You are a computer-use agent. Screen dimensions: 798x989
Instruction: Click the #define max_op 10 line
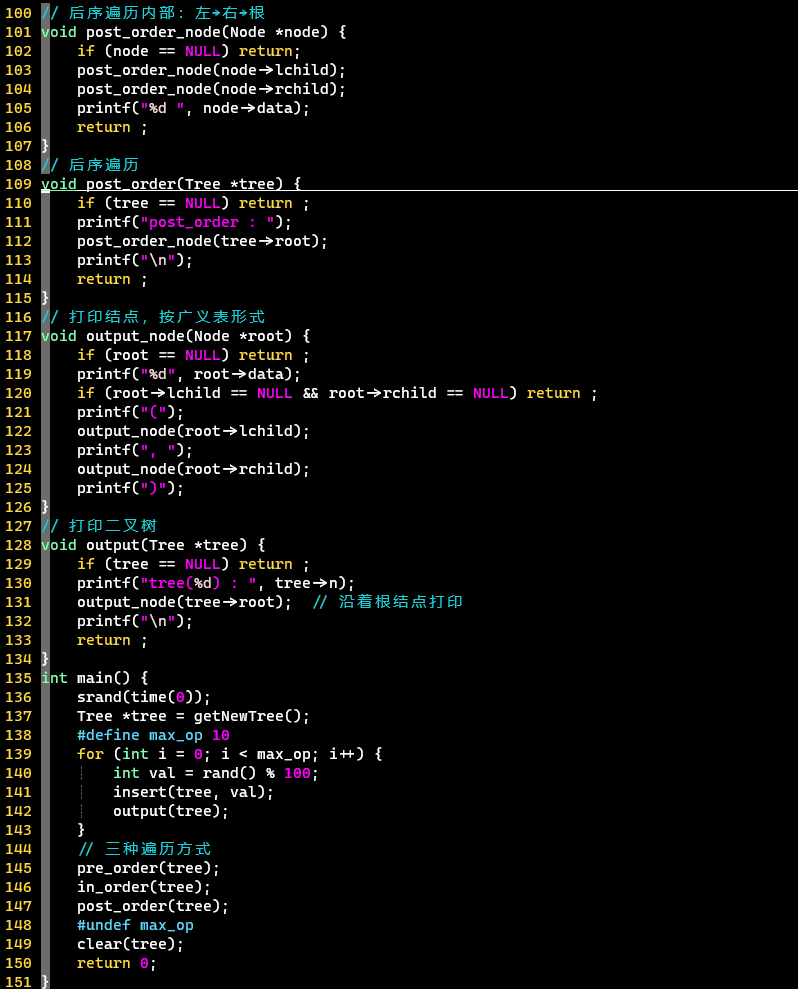point(153,735)
